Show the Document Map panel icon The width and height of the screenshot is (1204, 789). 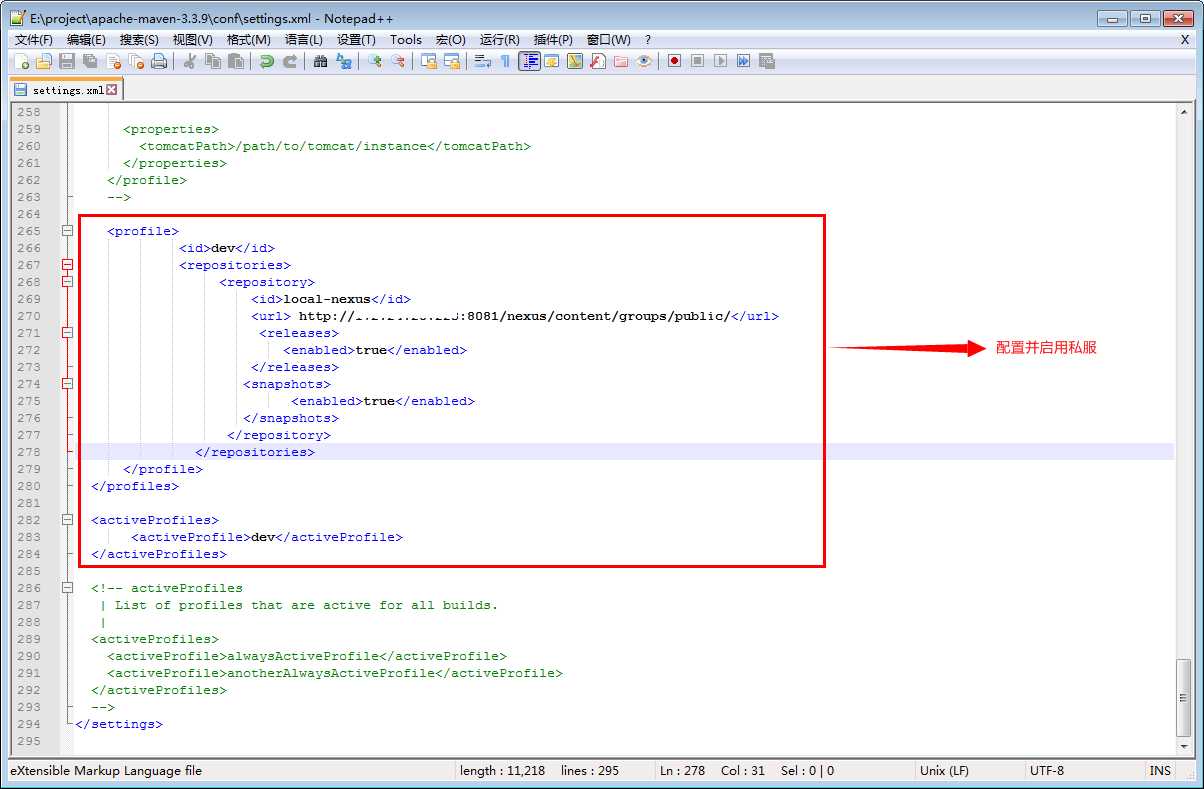click(x=575, y=61)
